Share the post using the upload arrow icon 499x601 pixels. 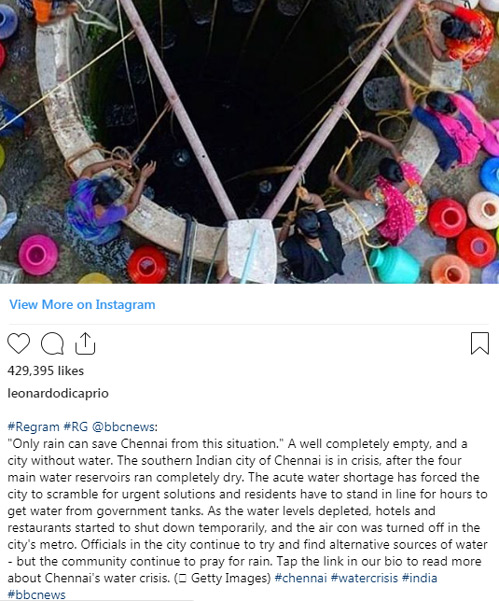point(85,343)
